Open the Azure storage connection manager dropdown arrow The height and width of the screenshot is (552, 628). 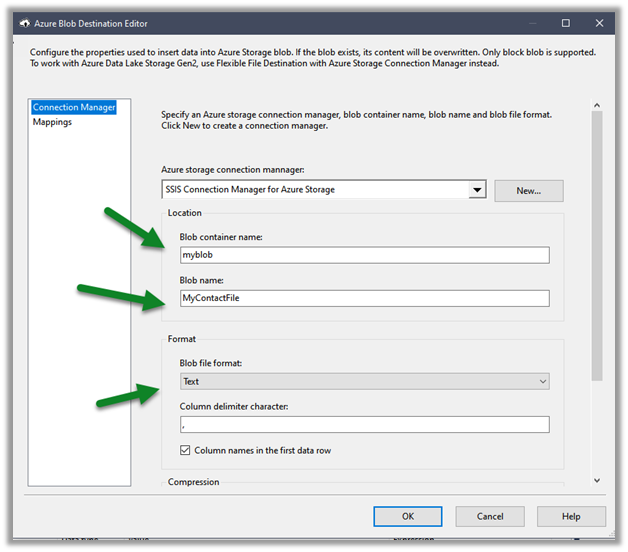click(477, 190)
